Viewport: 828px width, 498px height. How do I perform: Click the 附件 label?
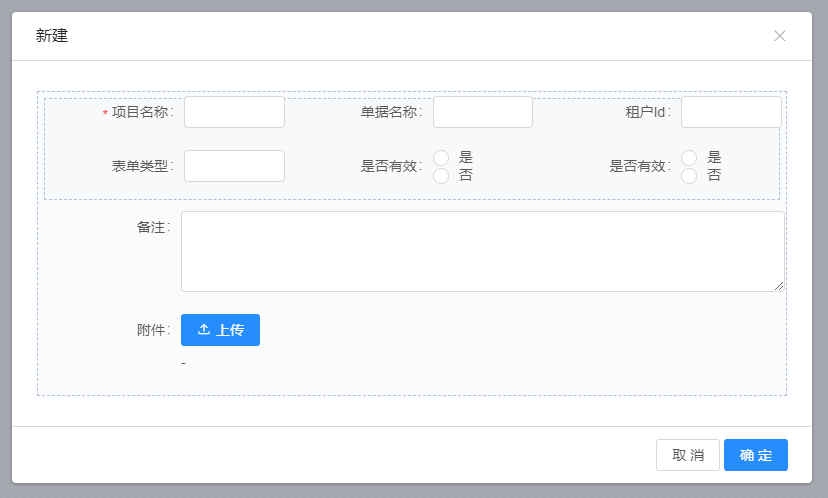click(151, 330)
